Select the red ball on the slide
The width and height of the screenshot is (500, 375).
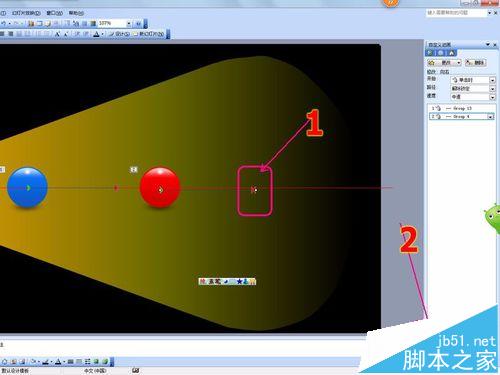pos(160,187)
